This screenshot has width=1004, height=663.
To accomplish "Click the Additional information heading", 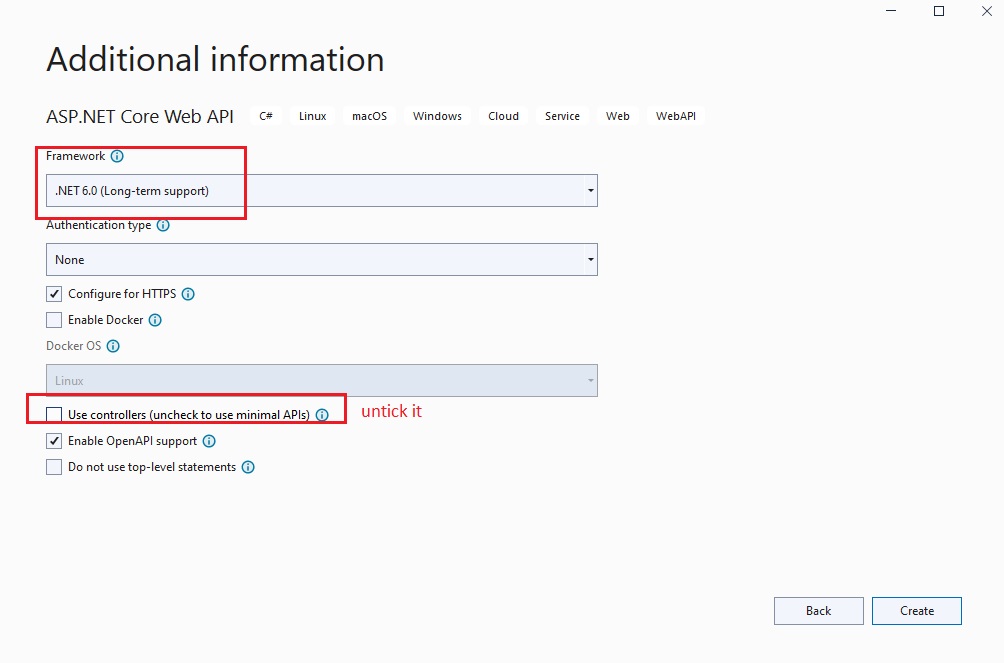I will click(x=215, y=60).
